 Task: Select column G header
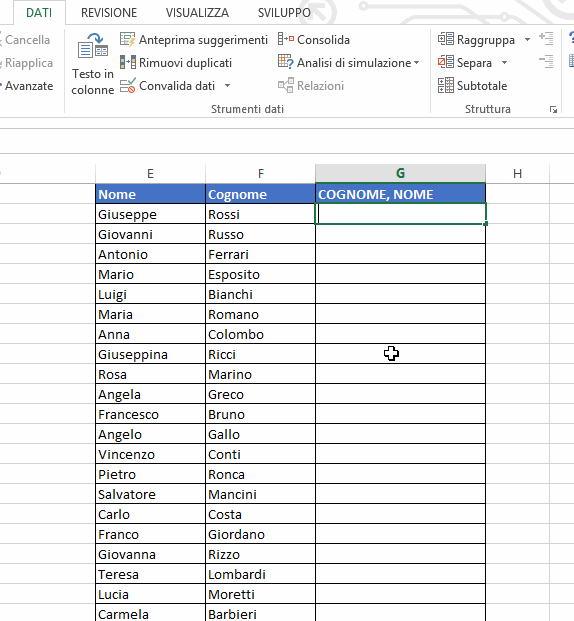click(x=400, y=173)
